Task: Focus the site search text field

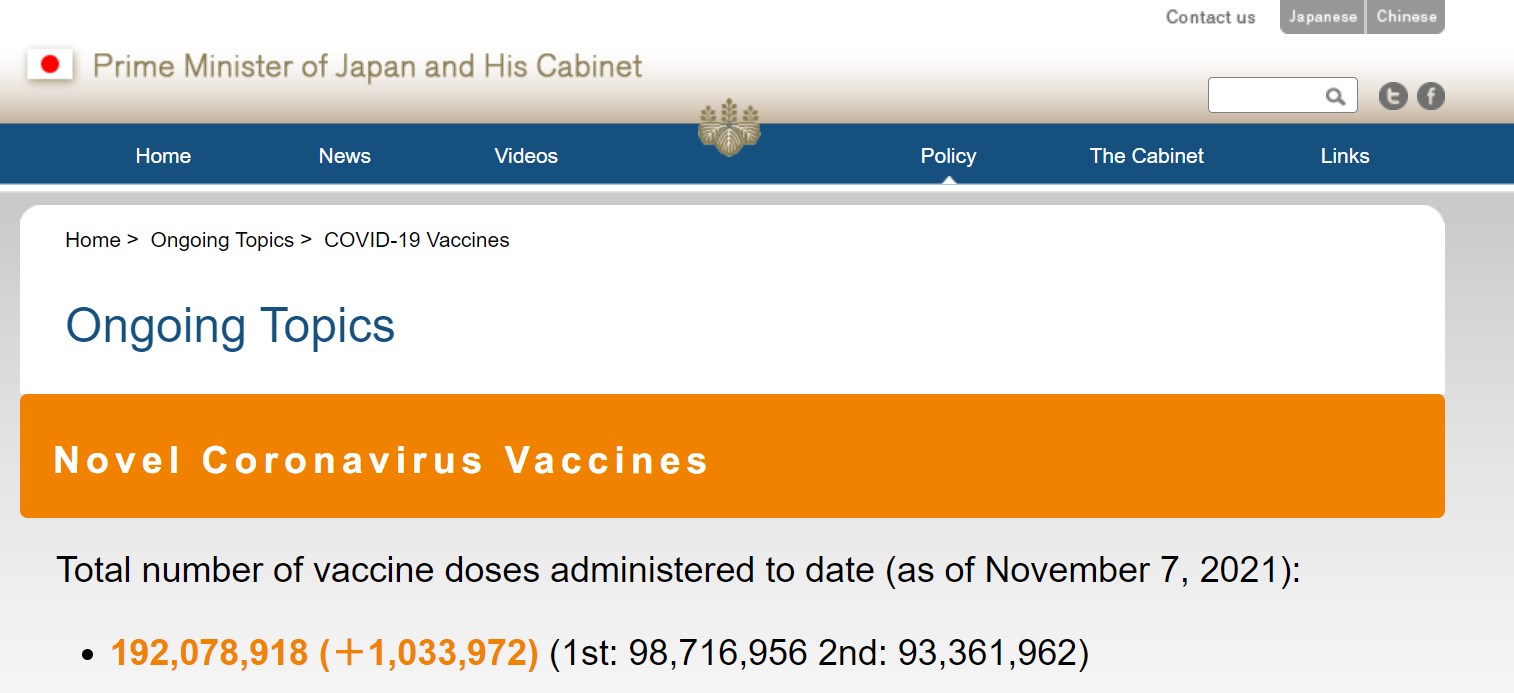Action: [x=1267, y=96]
